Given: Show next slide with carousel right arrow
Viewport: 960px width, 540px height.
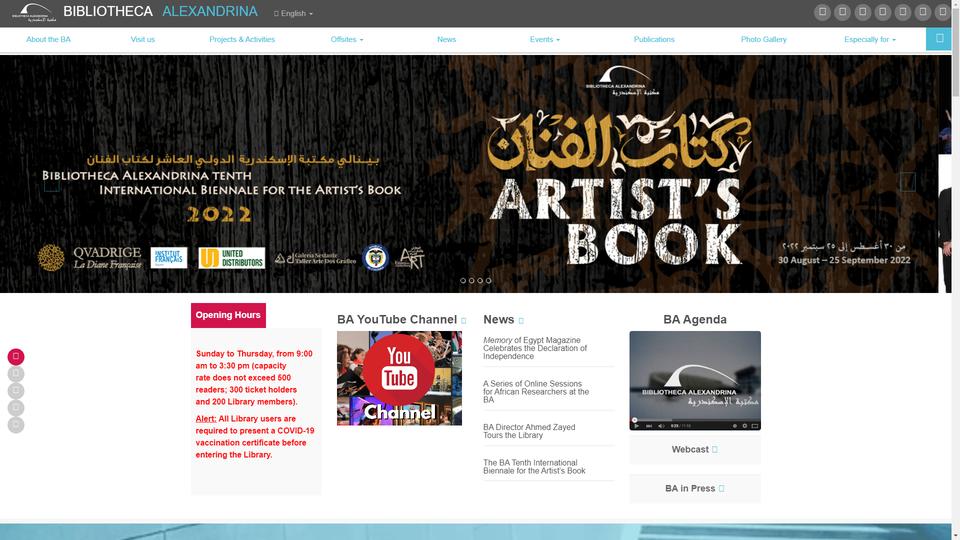Looking at the screenshot, I should click(907, 181).
